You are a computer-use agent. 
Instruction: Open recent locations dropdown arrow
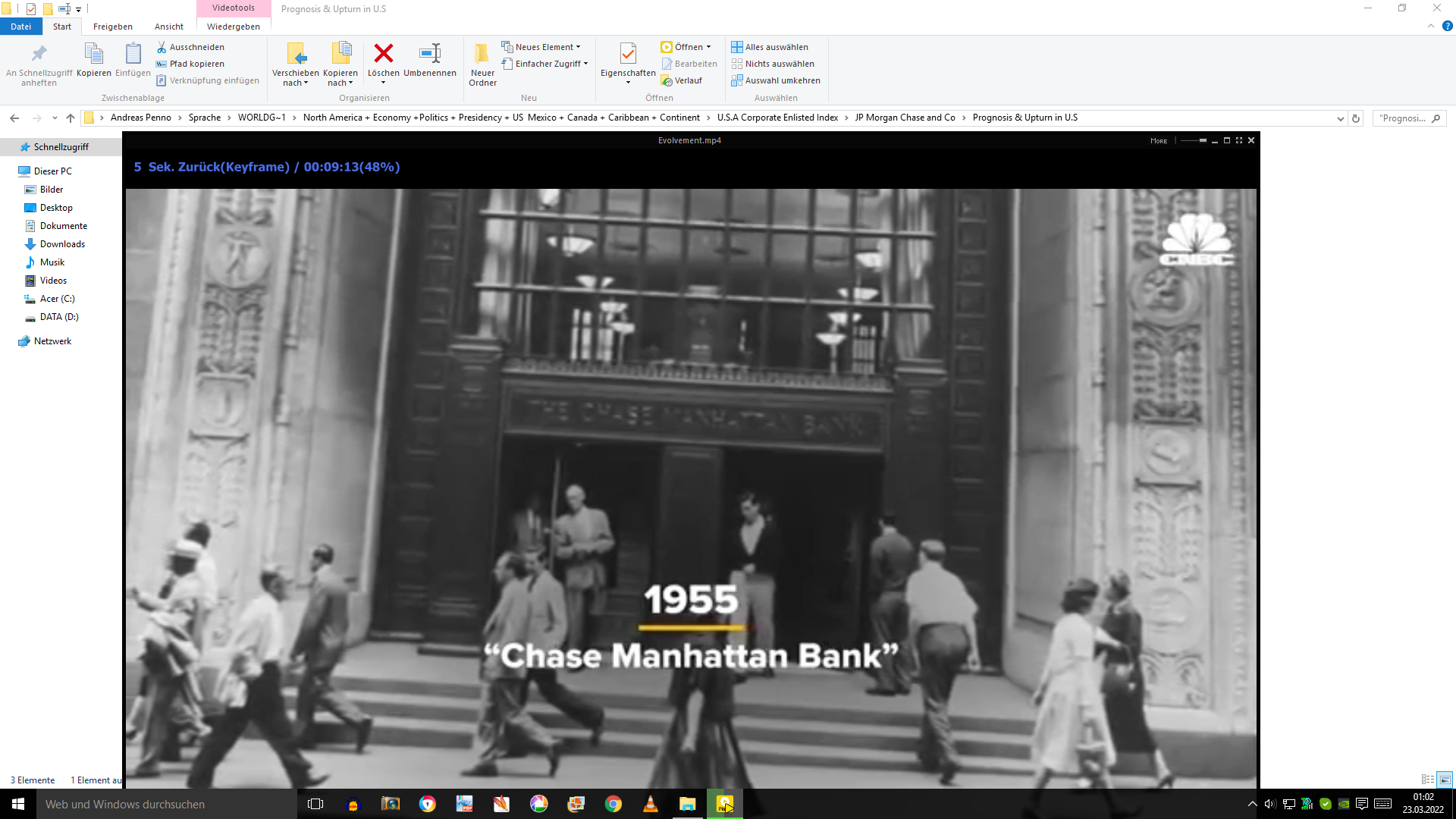[55, 118]
